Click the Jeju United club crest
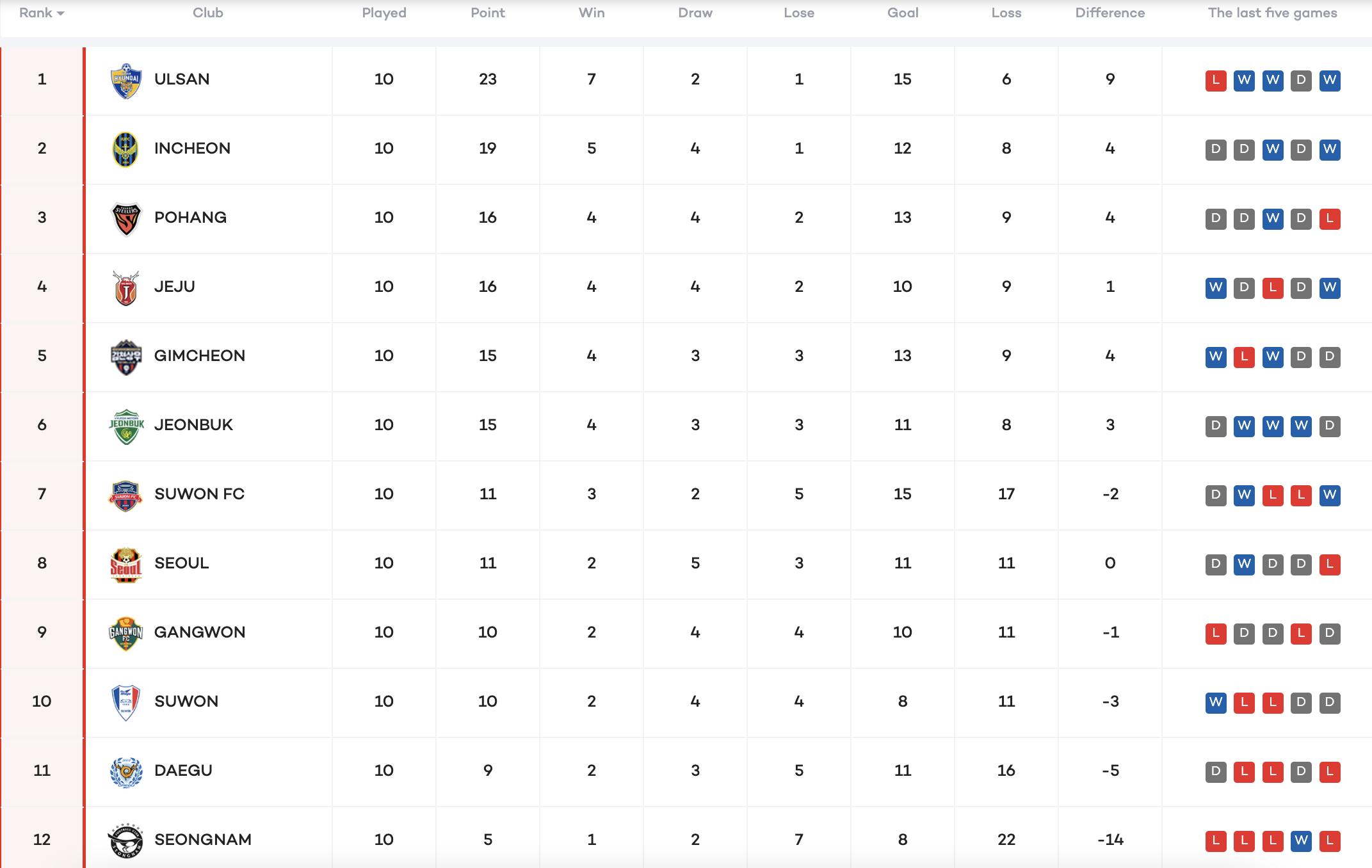This screenshot has width=1372, height=868. pos(126,287)
